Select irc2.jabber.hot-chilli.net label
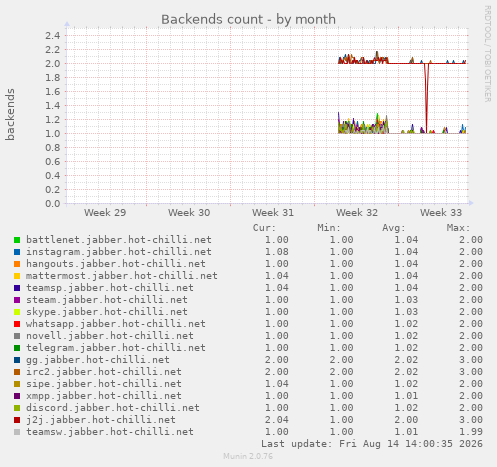This screenshot has height=467, width=497. click(x=104, y=372)
